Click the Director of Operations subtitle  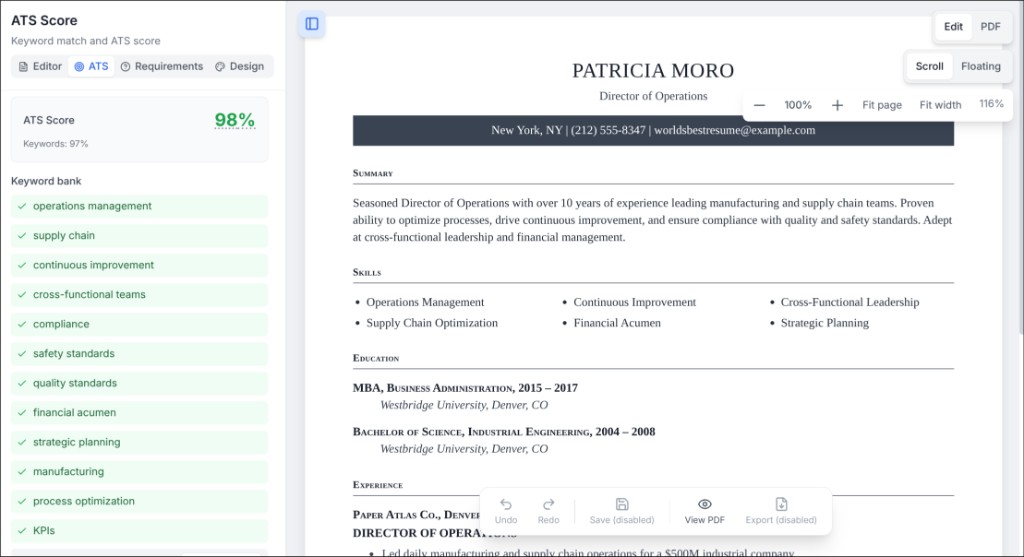point(653,96)
